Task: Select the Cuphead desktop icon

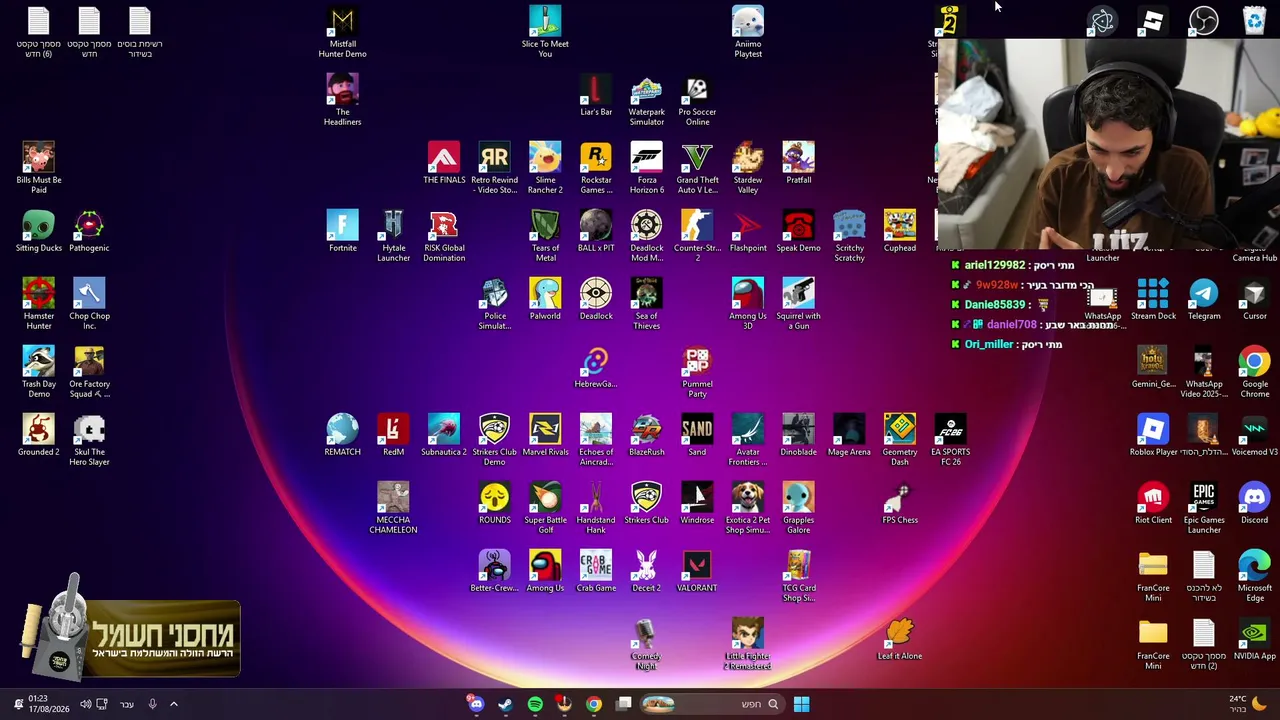Action: [900, 232]
